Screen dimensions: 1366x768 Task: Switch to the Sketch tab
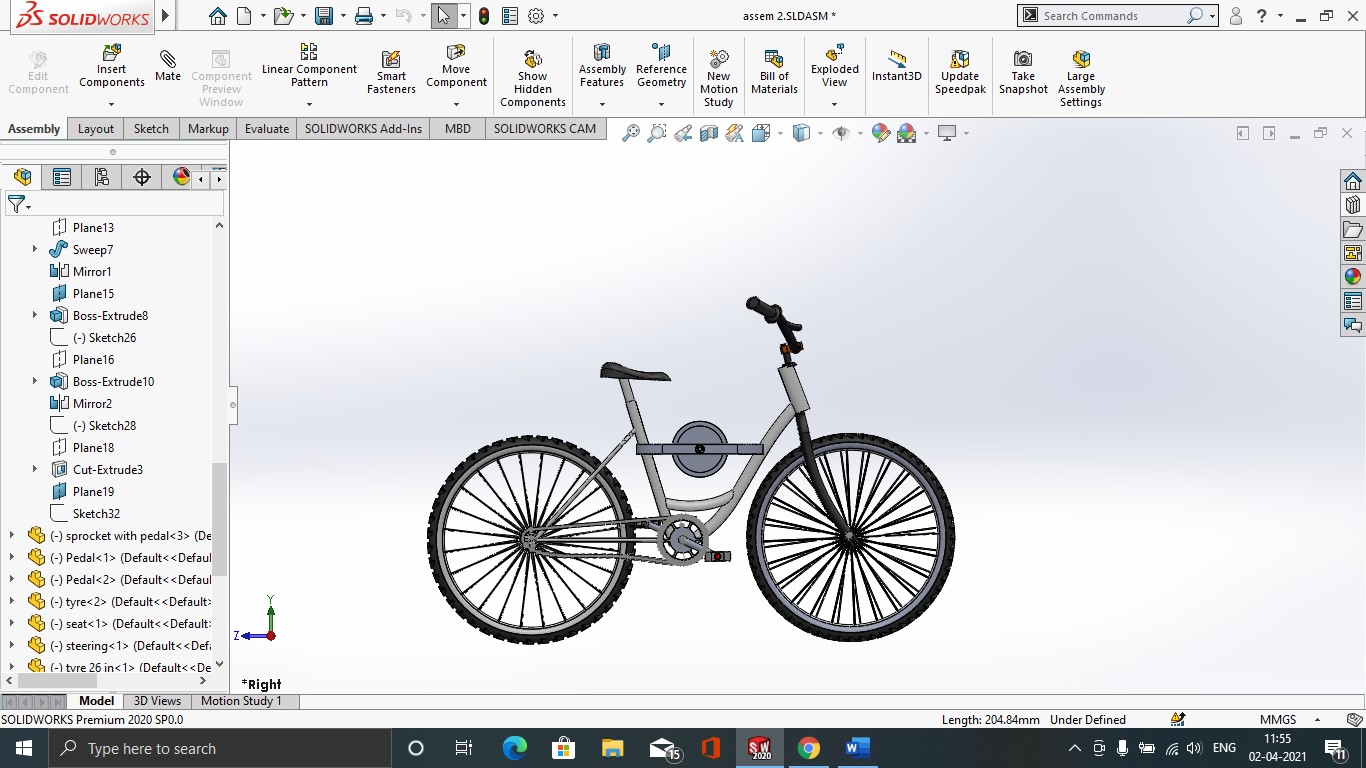[151, 129]
